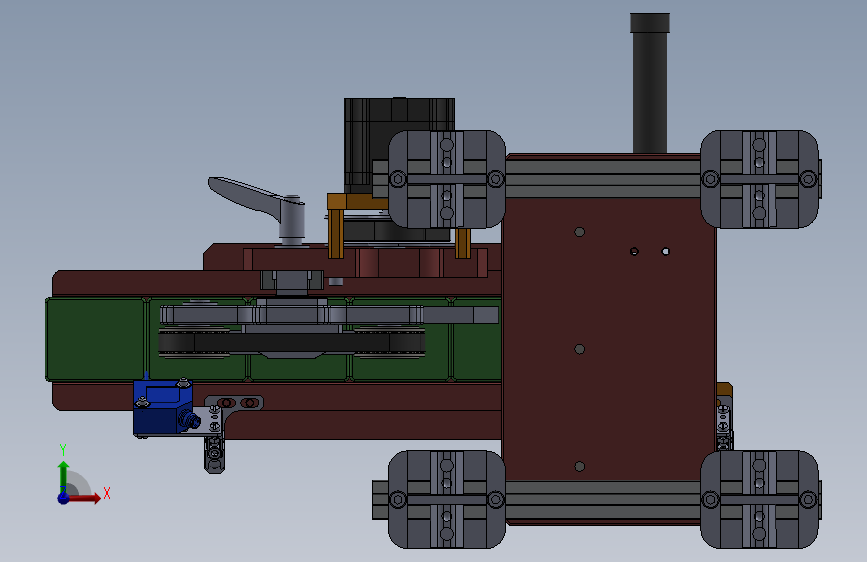Select the green rail's far left end section
The width and height of the screenshot is (867, 562).
coord(95,339)
